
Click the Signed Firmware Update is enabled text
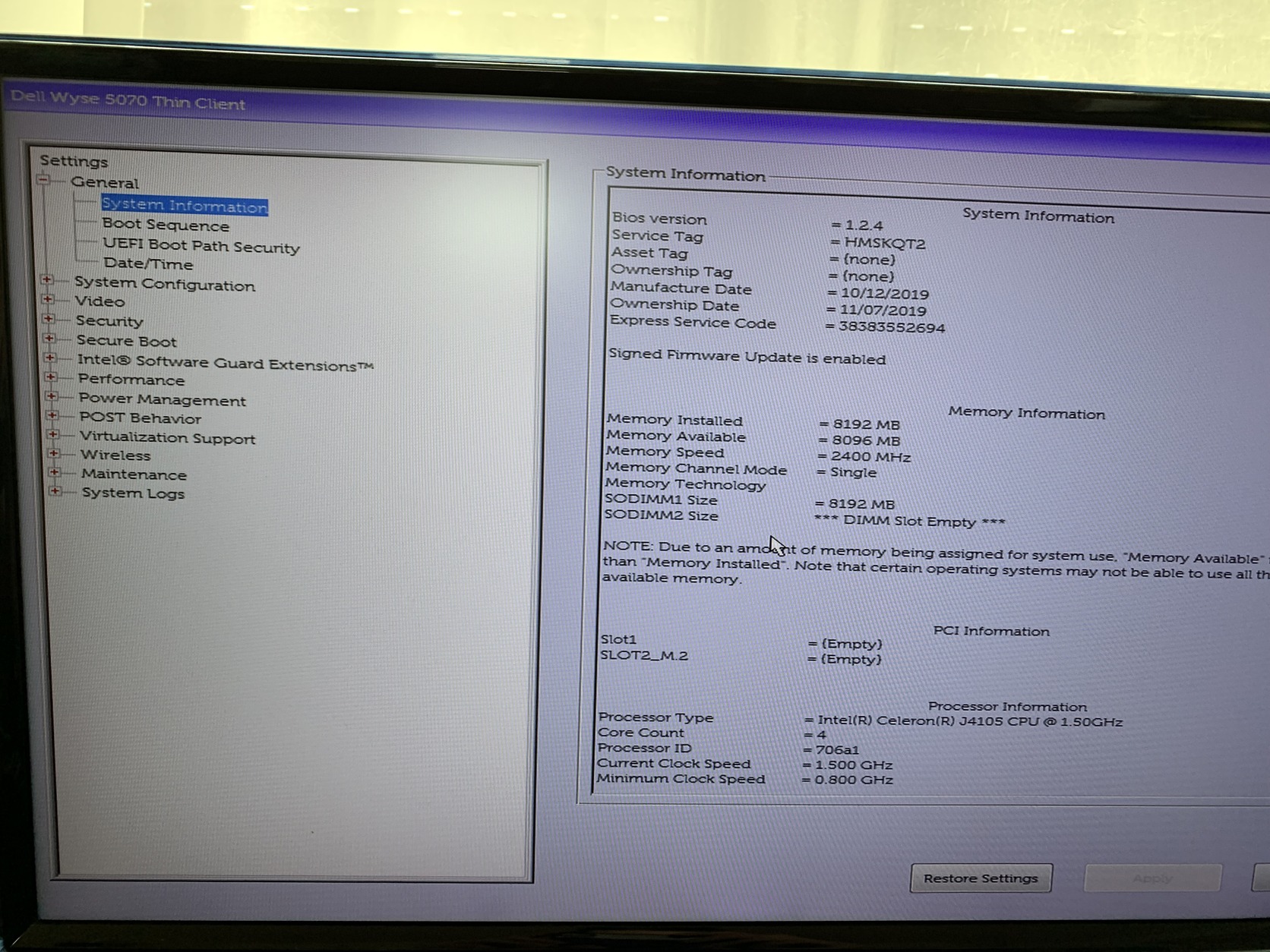pyautogui.click(x=747, y=357)
